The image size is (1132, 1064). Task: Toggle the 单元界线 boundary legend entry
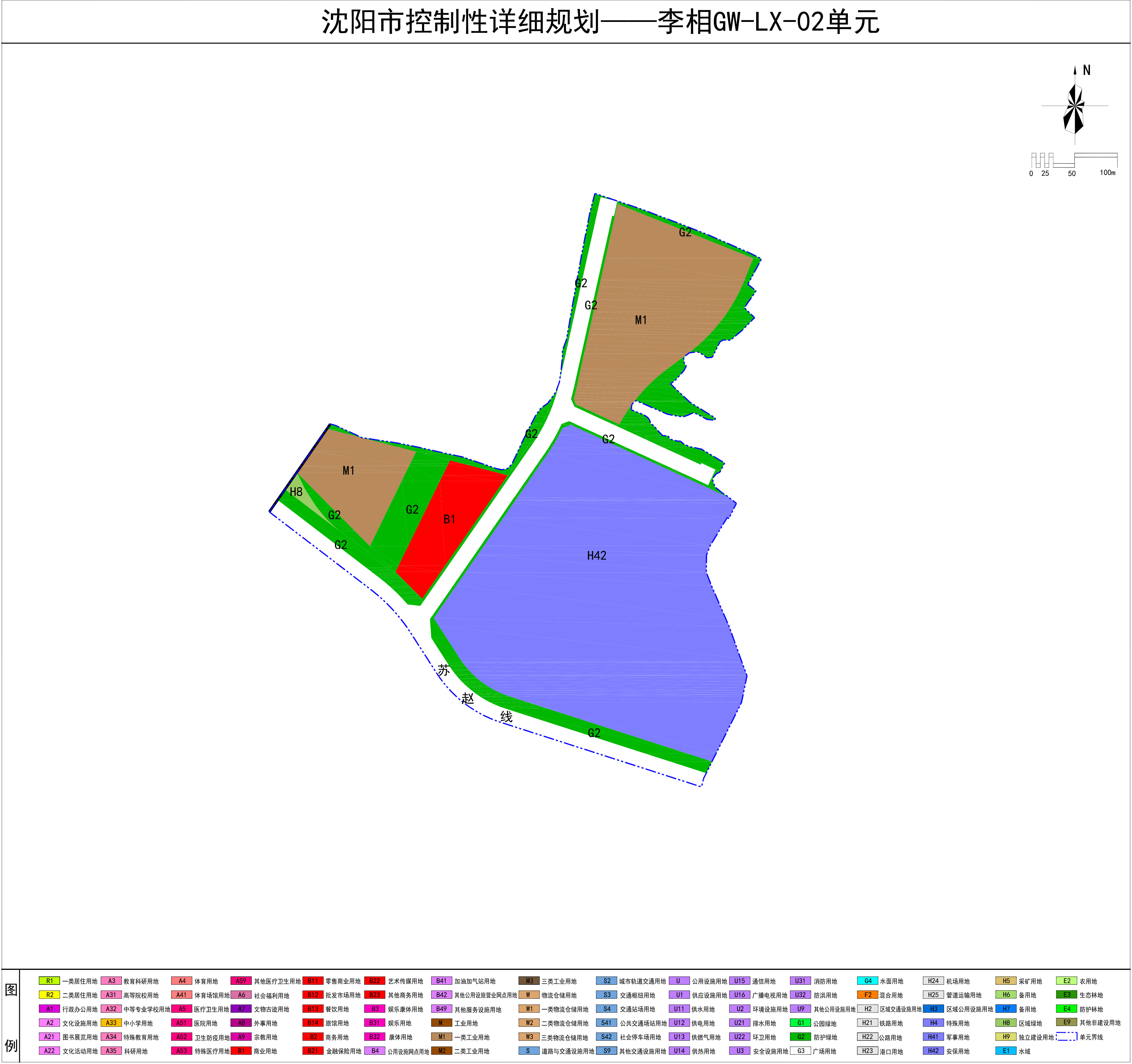click(x=1066, y=1037)
